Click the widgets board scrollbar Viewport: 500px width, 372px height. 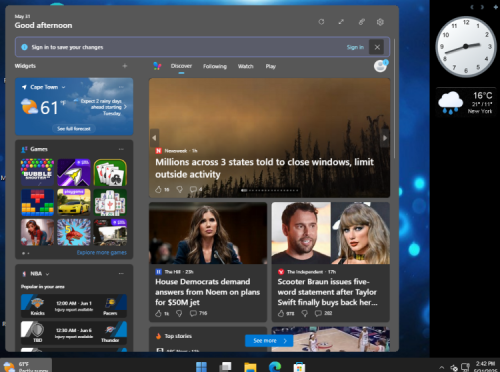395,98
